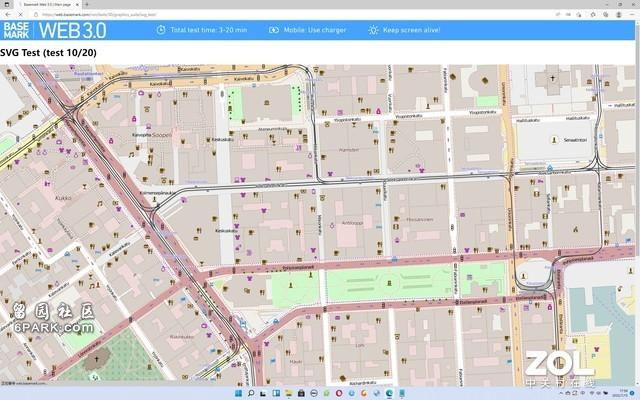
Task: Click the Basemark Web 3.0 logo
Action: (x=58, y=30)
